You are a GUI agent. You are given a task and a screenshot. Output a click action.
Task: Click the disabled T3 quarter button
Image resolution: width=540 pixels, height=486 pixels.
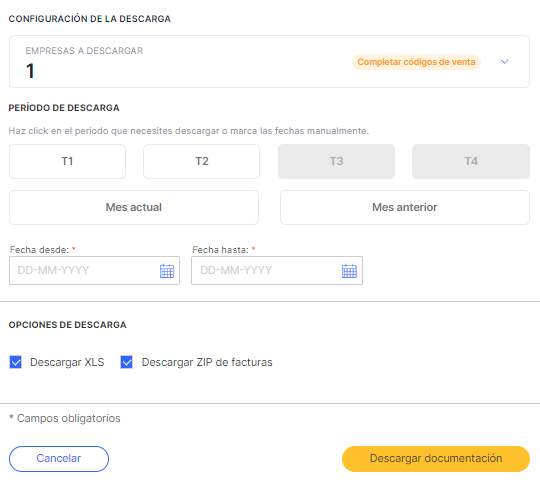click(x=336, y=162)
